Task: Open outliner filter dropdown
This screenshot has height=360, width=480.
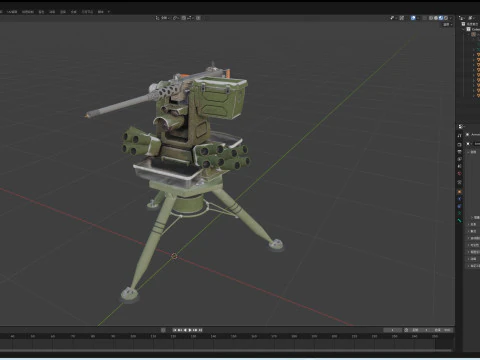Action: (472, 18)
